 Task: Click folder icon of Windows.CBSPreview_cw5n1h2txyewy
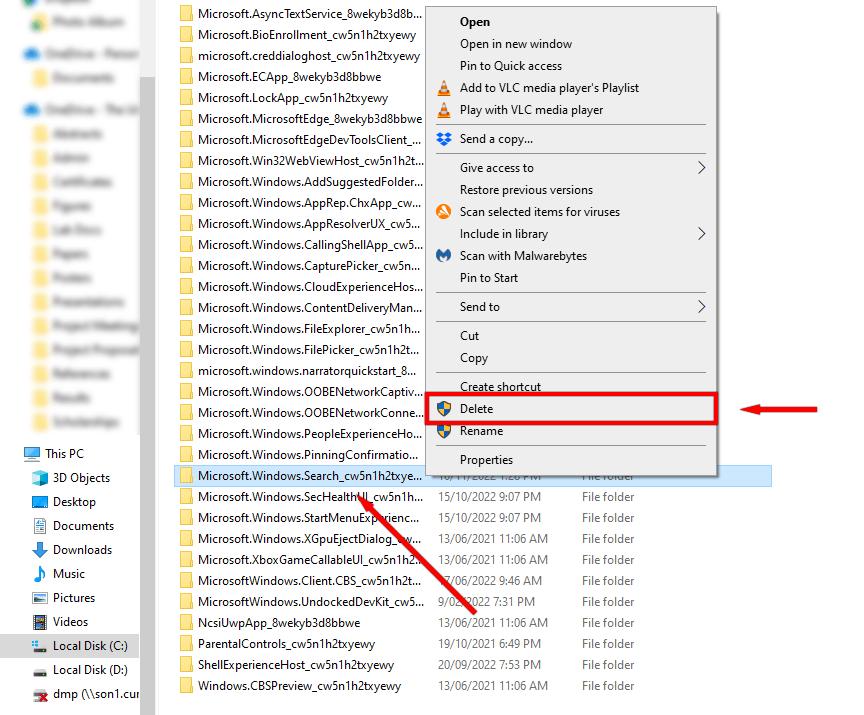tap(186, 686)
